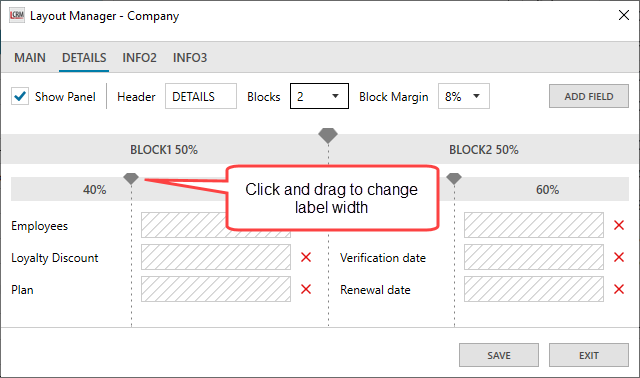Open the Blocks dropdown

coord(319,96)
